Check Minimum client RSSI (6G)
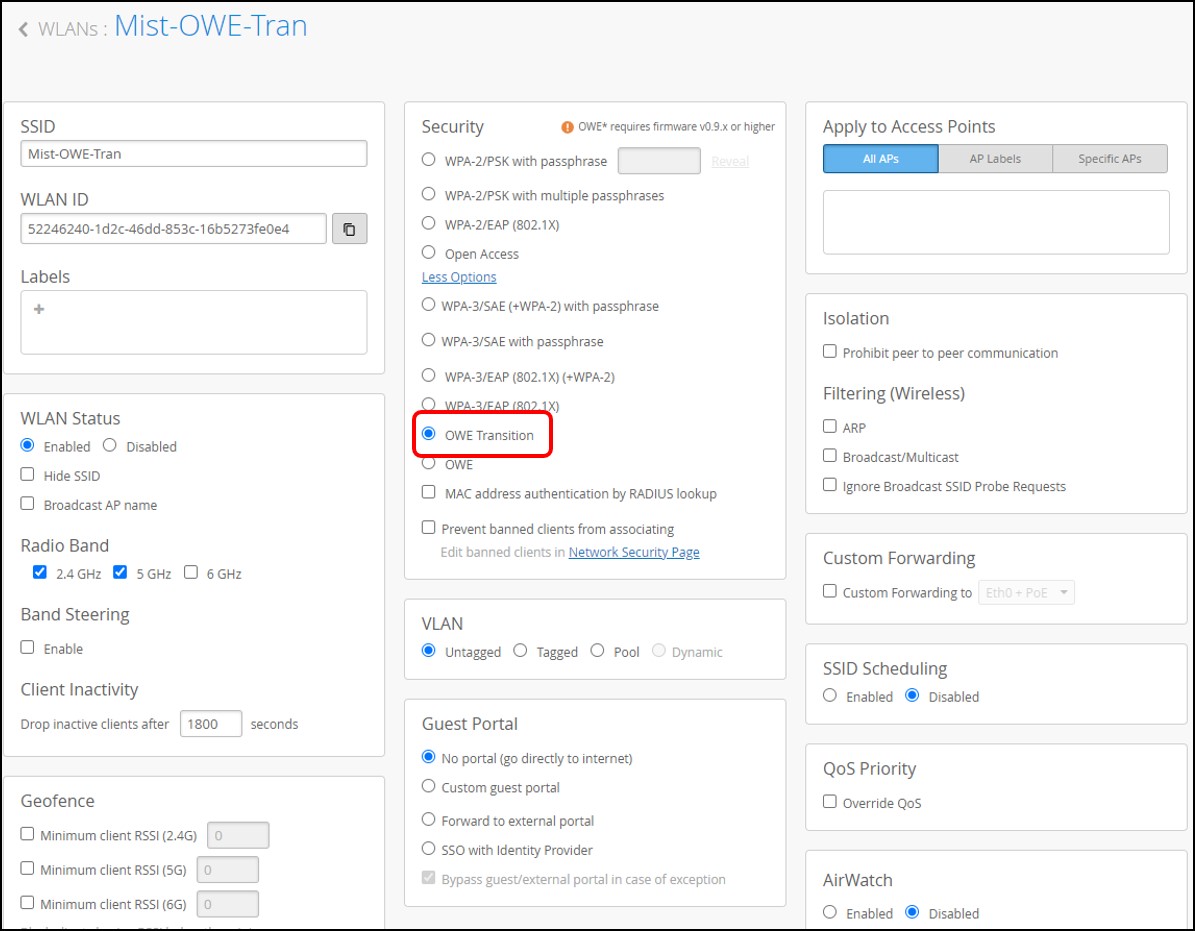1195x931 pixels. click(x=27, y=902)
